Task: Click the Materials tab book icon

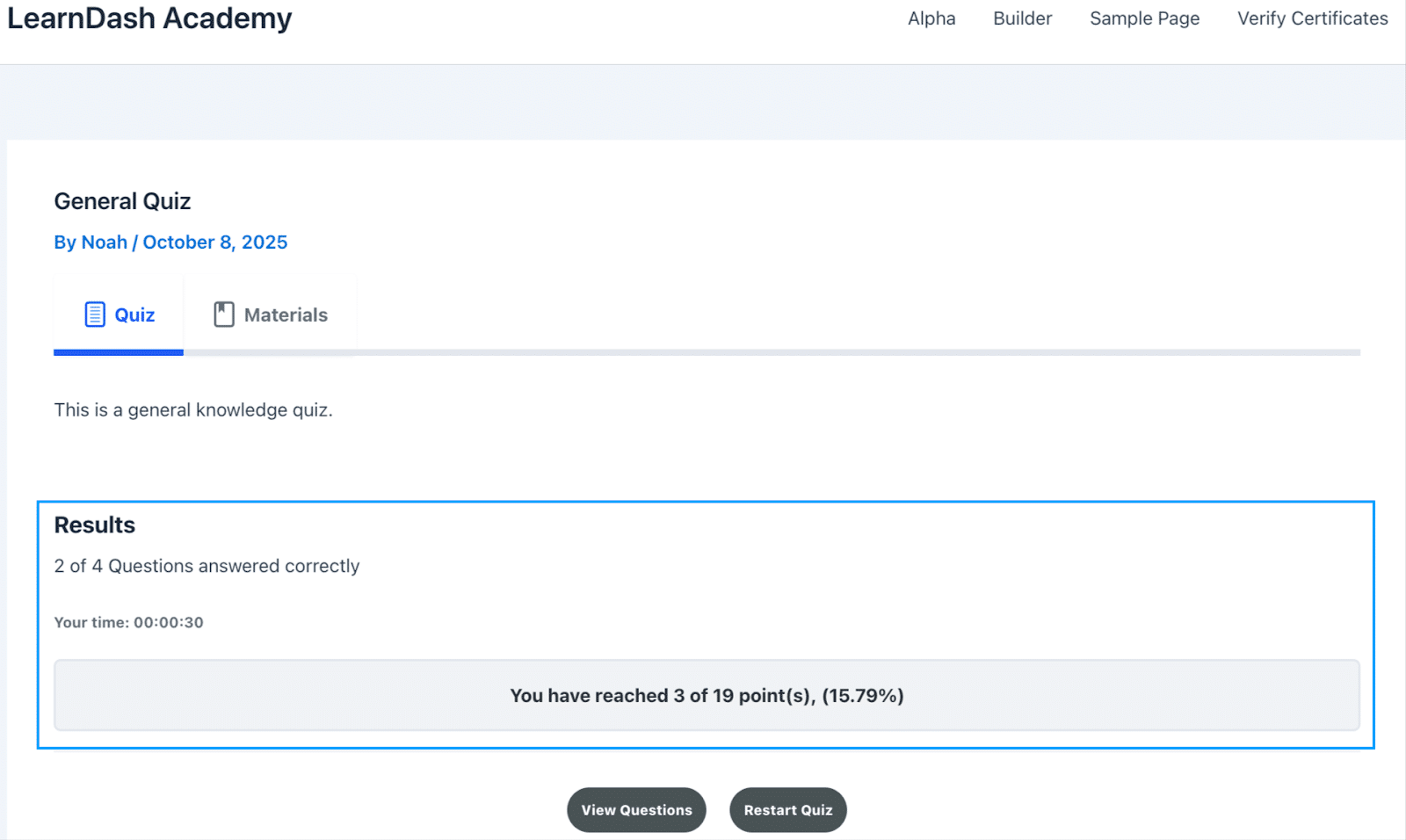Action: tap(224, 315)
